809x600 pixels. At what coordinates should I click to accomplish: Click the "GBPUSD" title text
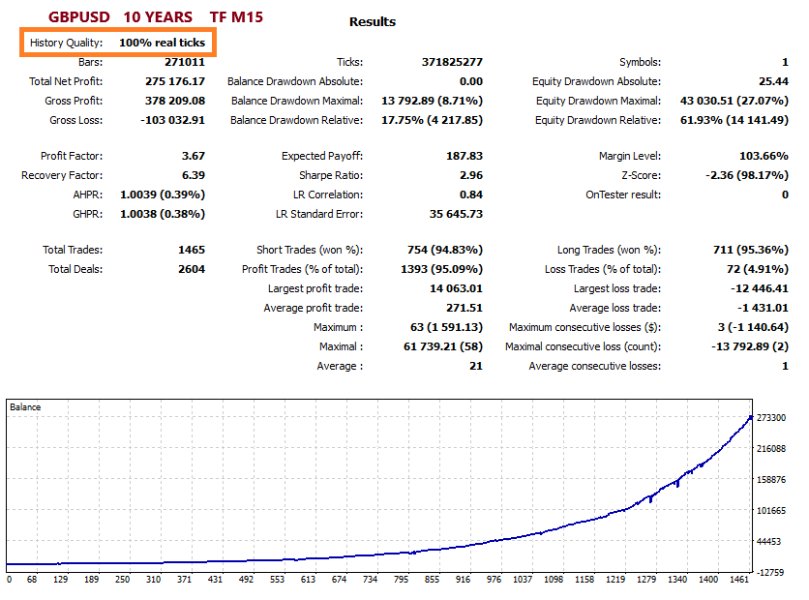(x=79, y=17)
